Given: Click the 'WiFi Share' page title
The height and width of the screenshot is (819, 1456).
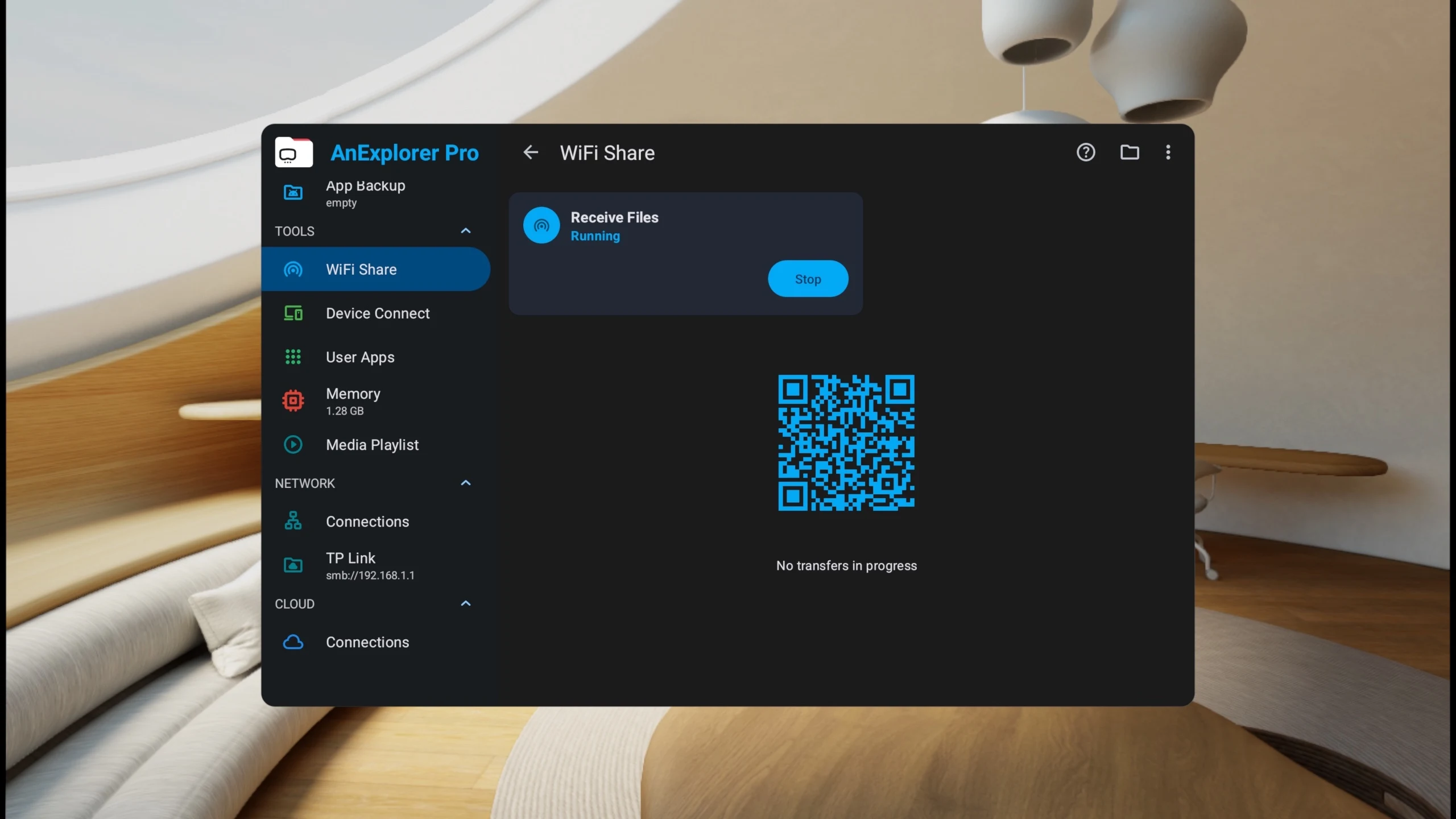Looking at the screenshot, I should pyautogui.click(x=607, y=153).
